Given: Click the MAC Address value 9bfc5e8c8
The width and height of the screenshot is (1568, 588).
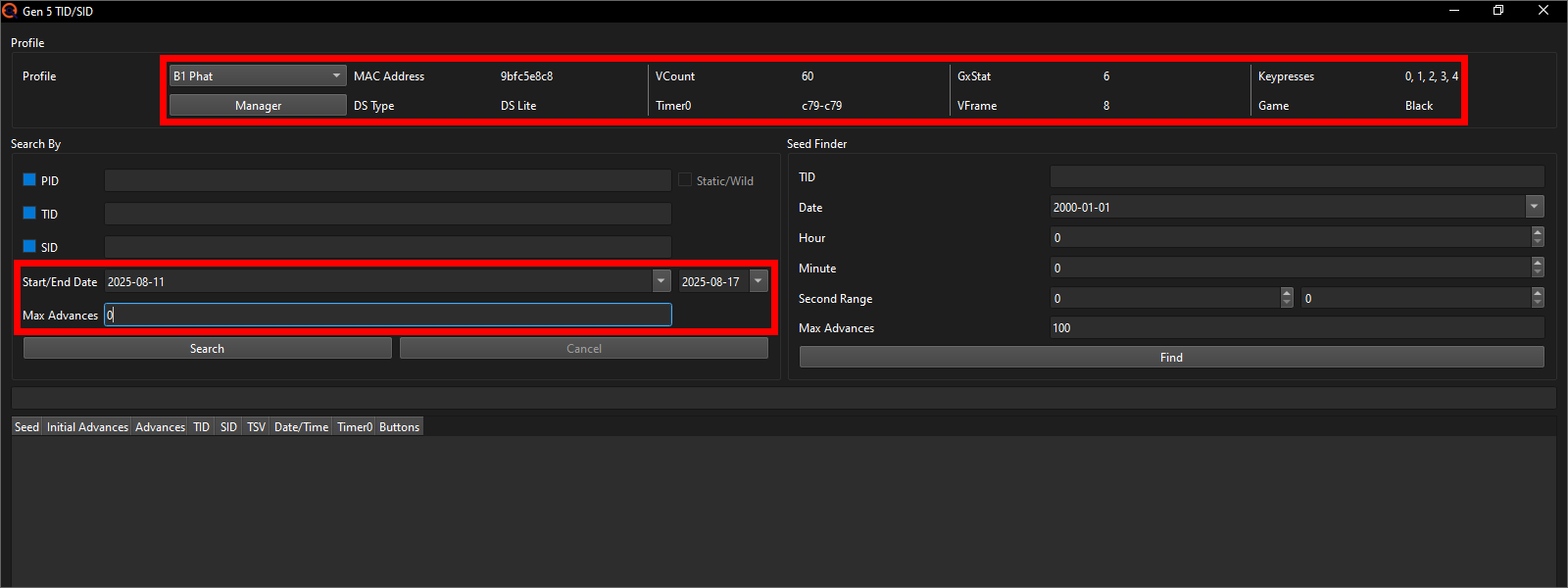Looking at the screenshot, I should pyautogui.click(x=526, y=75).
